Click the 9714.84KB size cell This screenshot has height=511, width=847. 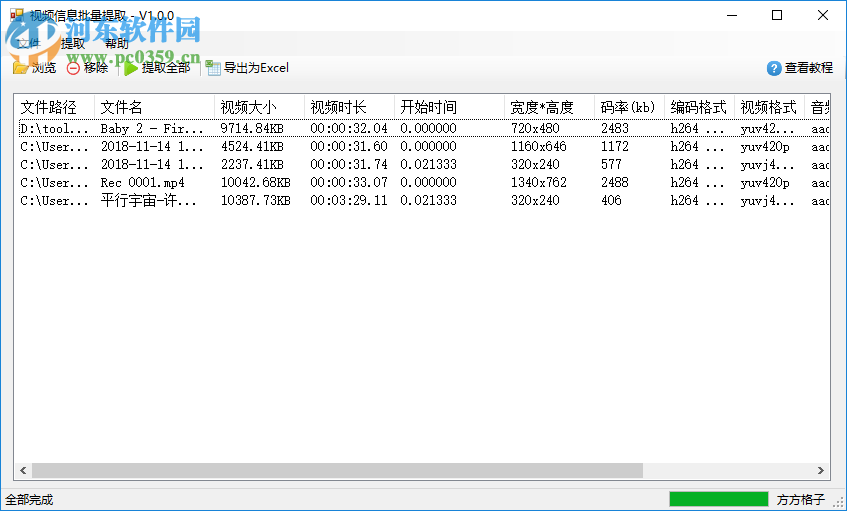click(252, 129)
